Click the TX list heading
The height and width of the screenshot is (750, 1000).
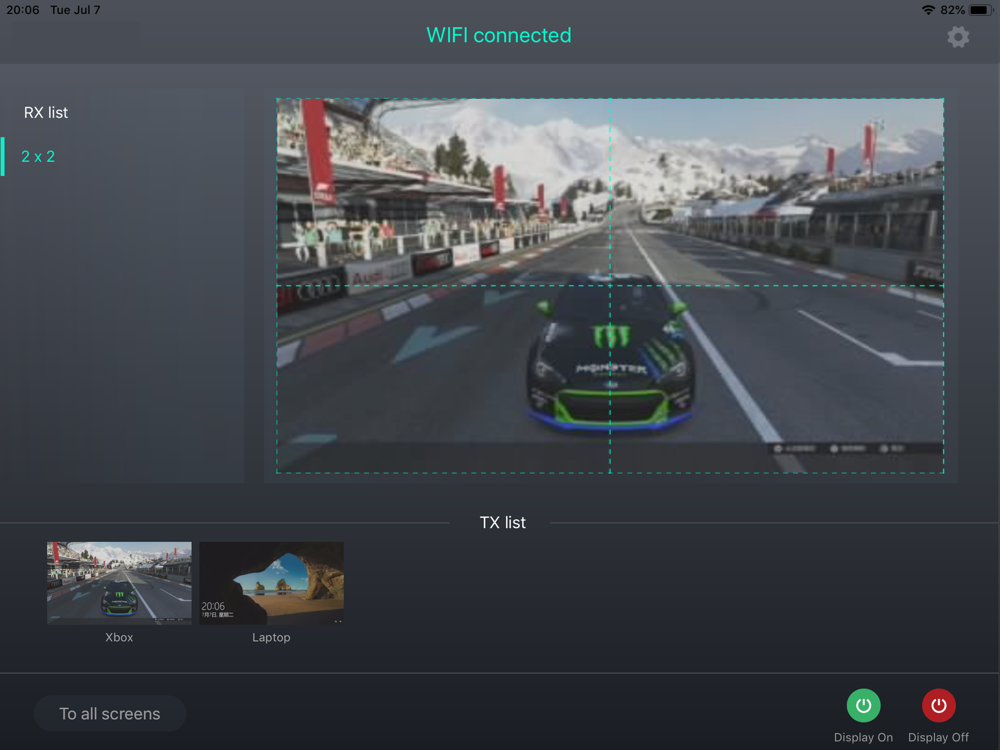503,522
